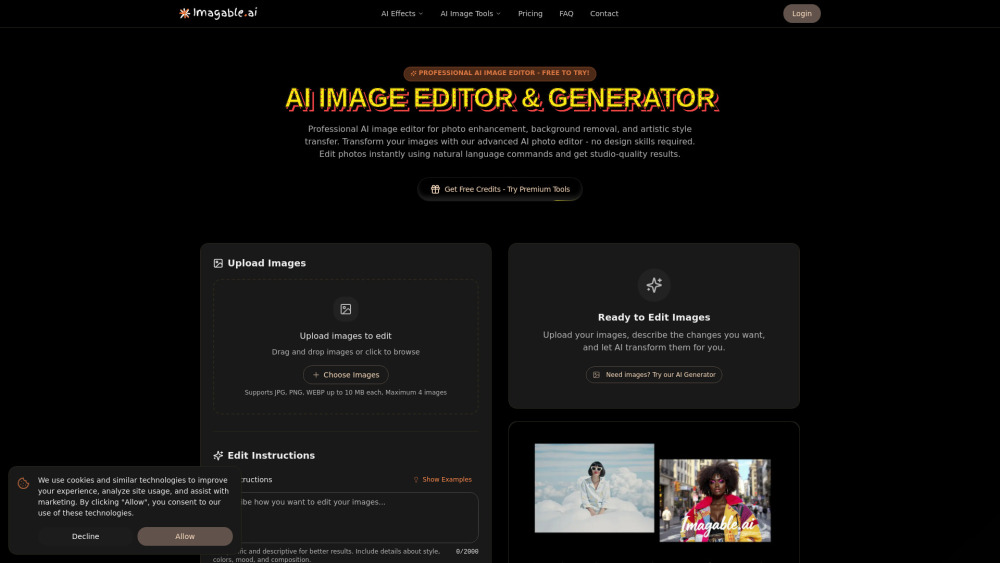The width and height of the screenshot is (1000, 563).
Task: Click the sparkle icon above Ready to Edit
Action: point(654,285)
